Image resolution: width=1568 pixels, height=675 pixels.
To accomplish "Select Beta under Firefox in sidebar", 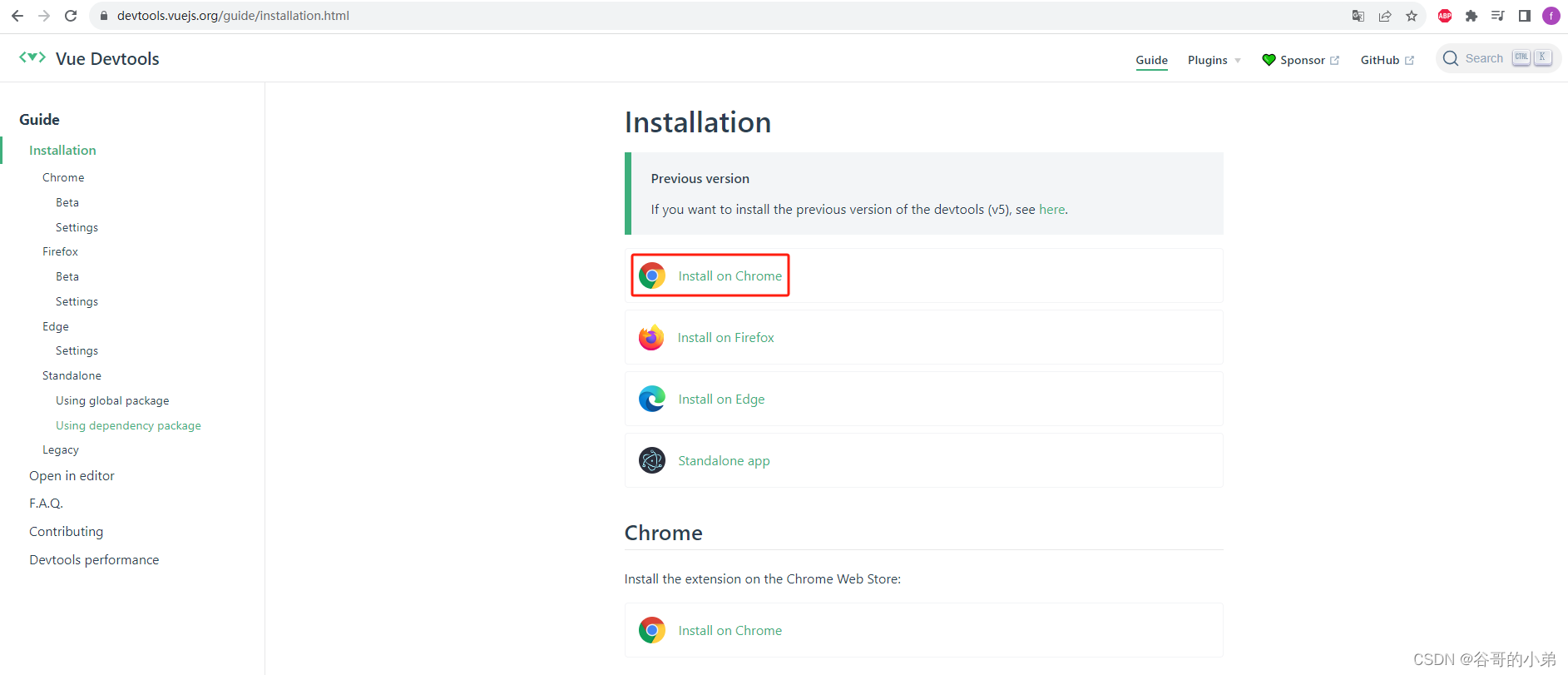I will [67, 276].
